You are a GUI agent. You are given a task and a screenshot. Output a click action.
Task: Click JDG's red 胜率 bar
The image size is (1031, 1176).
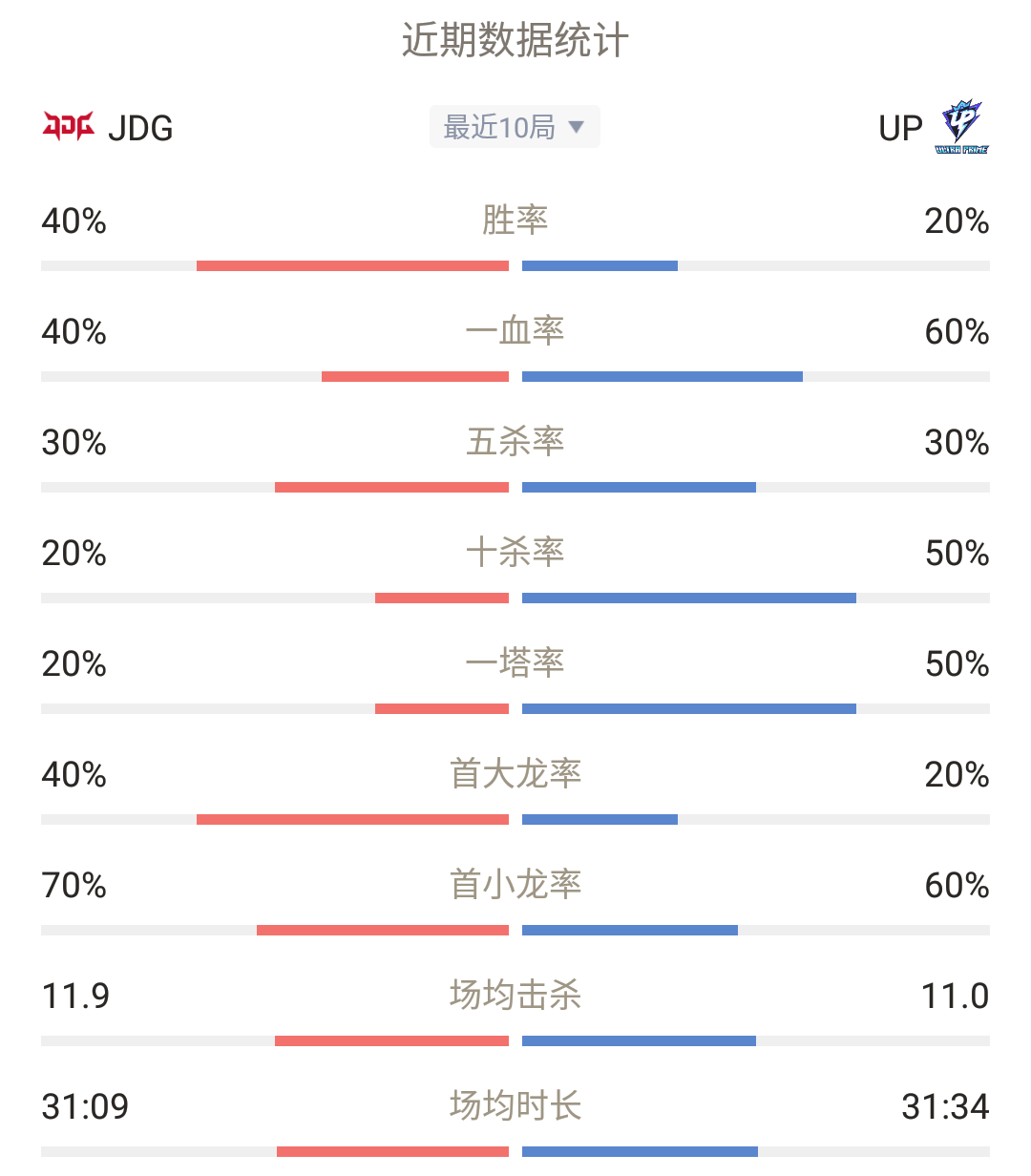point(352,266)
